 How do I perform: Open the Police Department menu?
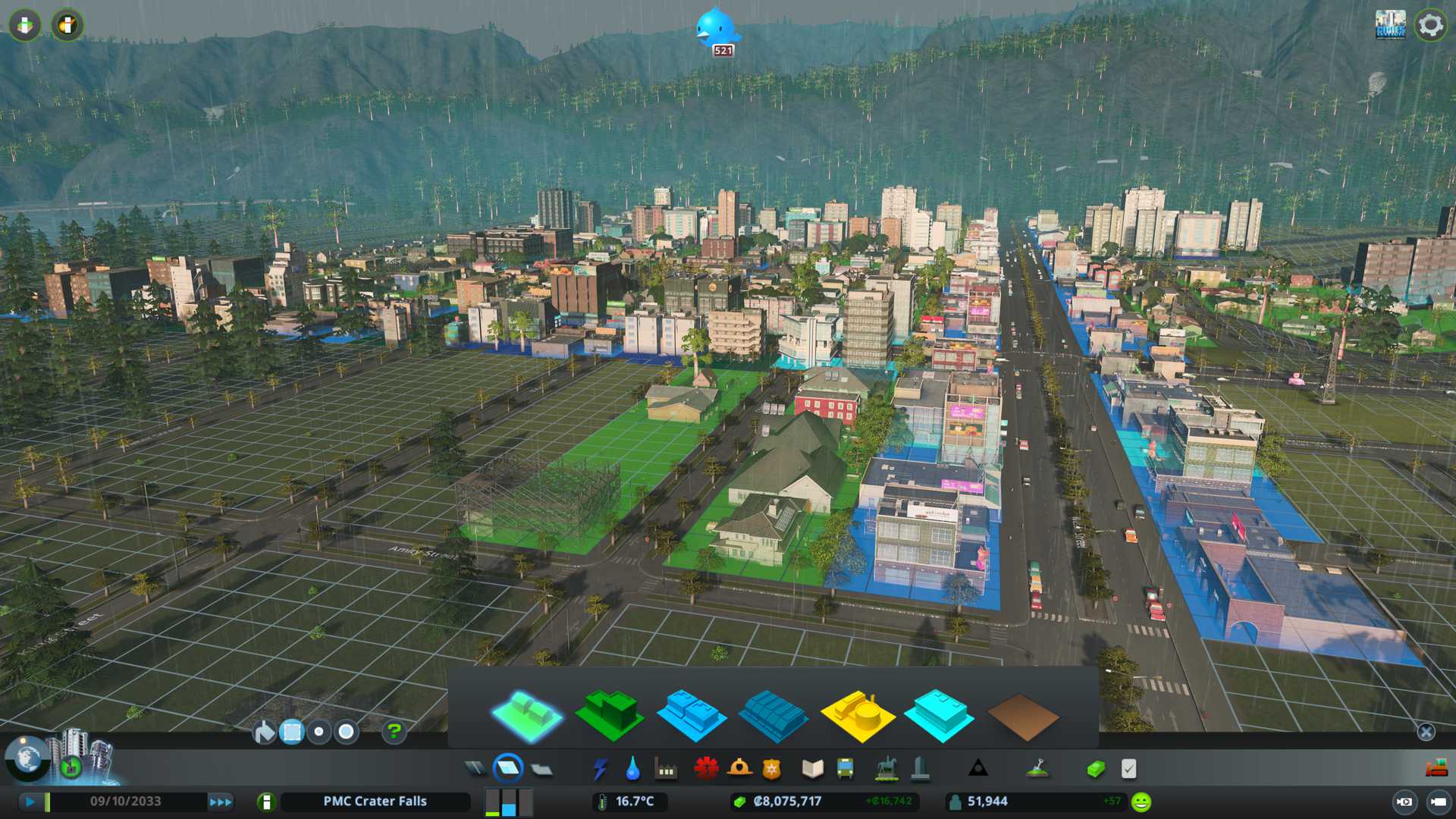[x=771, y=770]
